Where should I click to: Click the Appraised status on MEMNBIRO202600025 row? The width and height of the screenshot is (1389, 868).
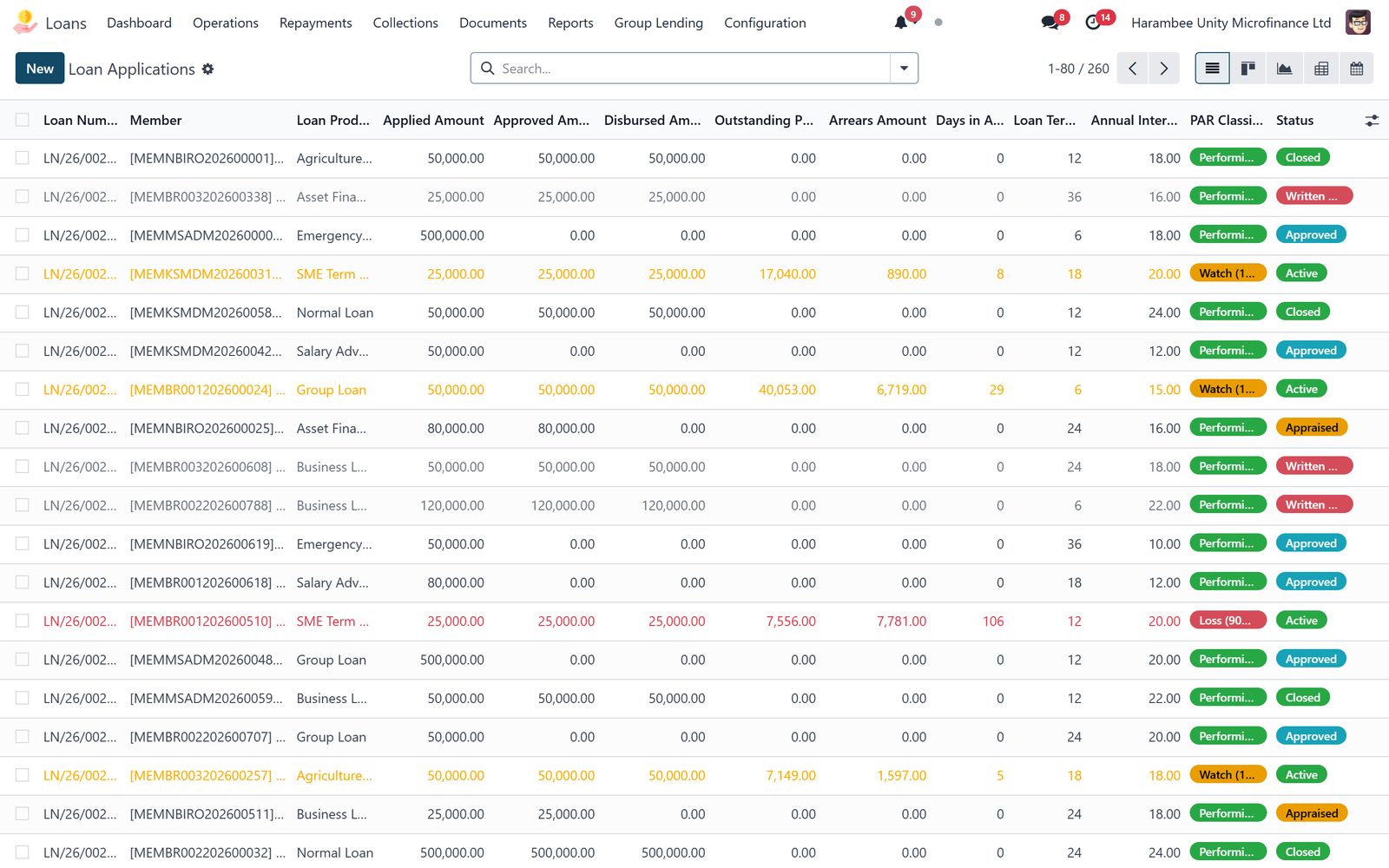pos(1312,428)
